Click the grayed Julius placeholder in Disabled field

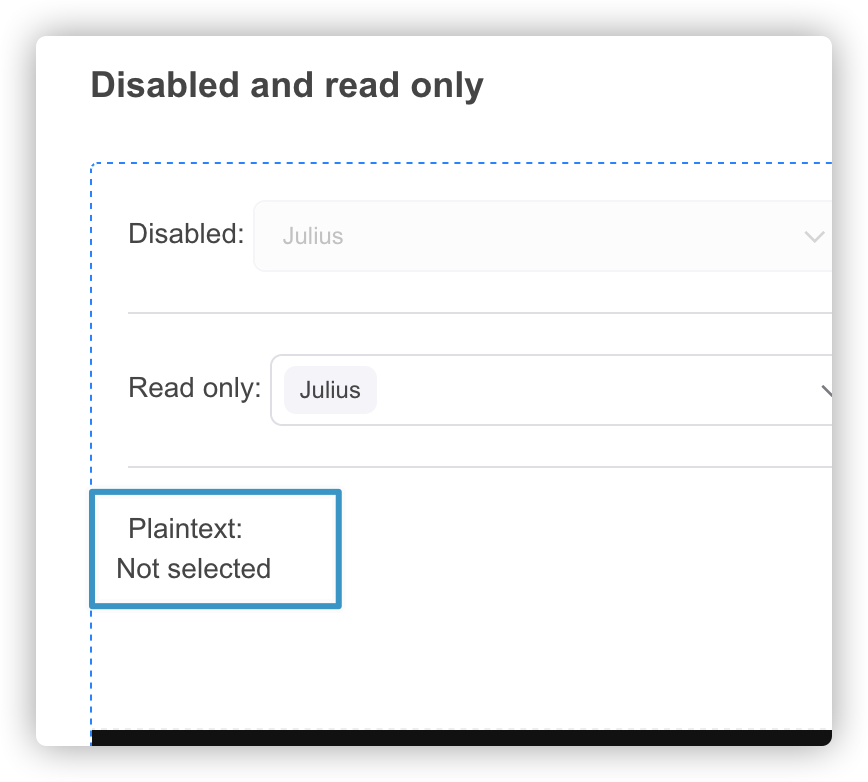(312, 236)
